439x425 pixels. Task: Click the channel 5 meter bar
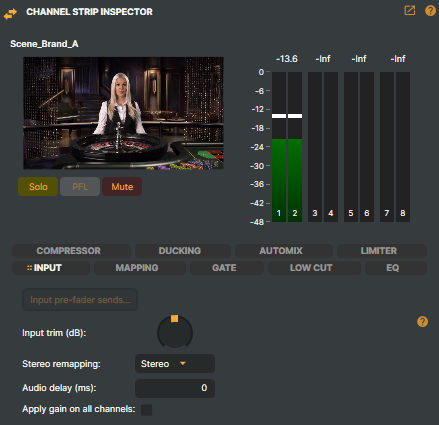pos(351,147)
